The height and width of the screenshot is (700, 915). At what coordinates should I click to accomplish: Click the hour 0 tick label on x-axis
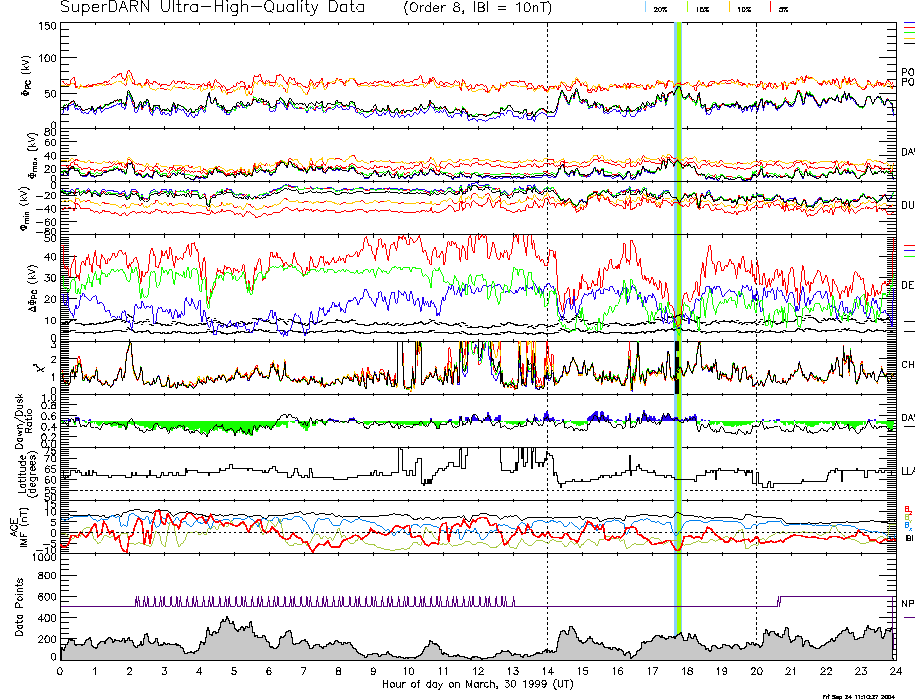click(x=61, y=672)
